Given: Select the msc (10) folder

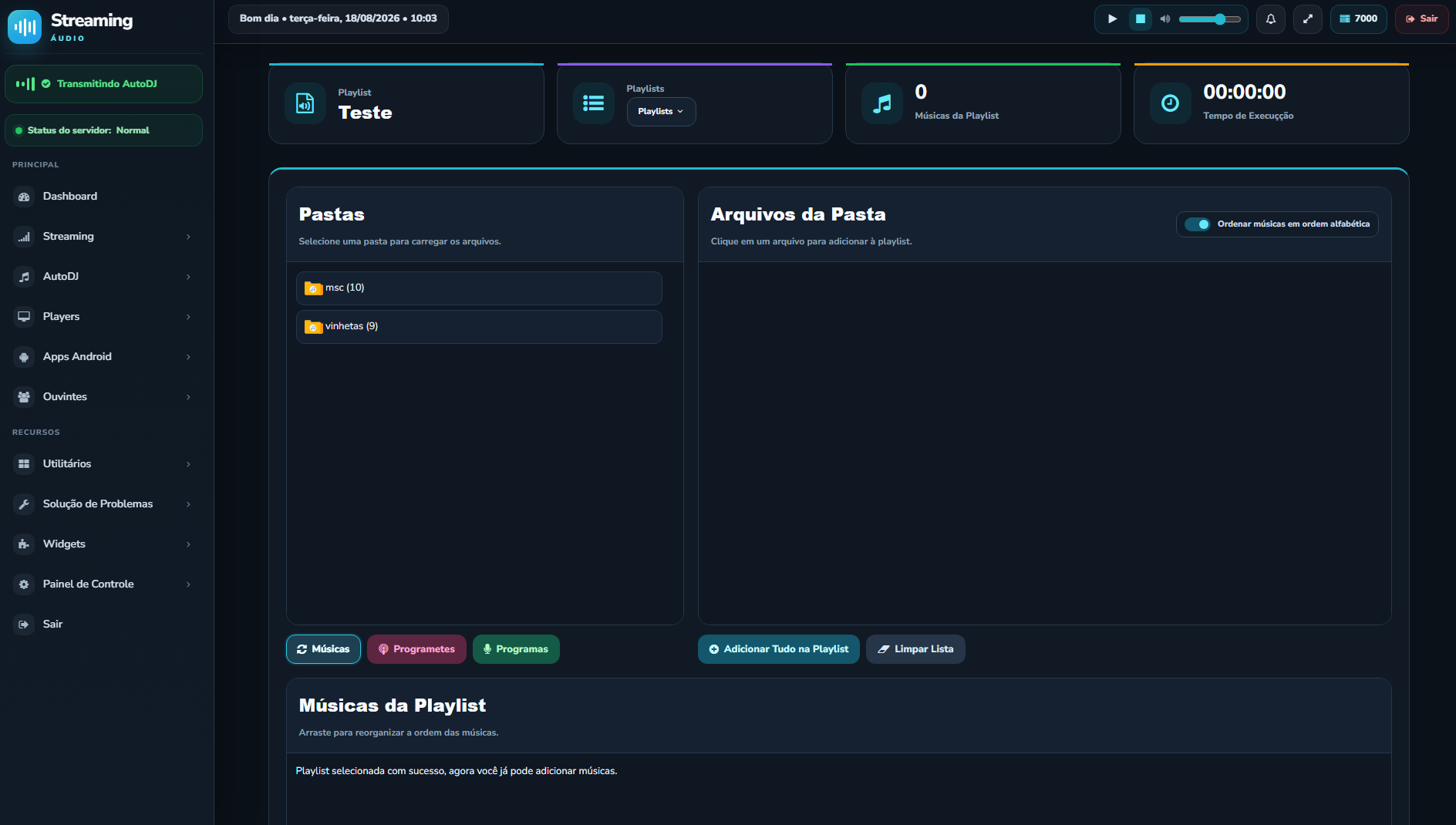Looking at the screenshot, I should point(479,288).
